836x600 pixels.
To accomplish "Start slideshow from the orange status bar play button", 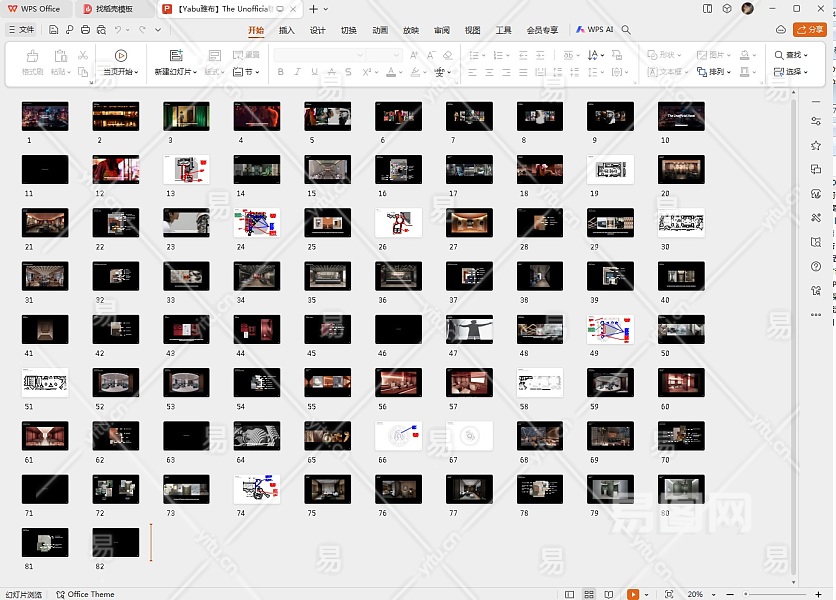I will [633, 594].
